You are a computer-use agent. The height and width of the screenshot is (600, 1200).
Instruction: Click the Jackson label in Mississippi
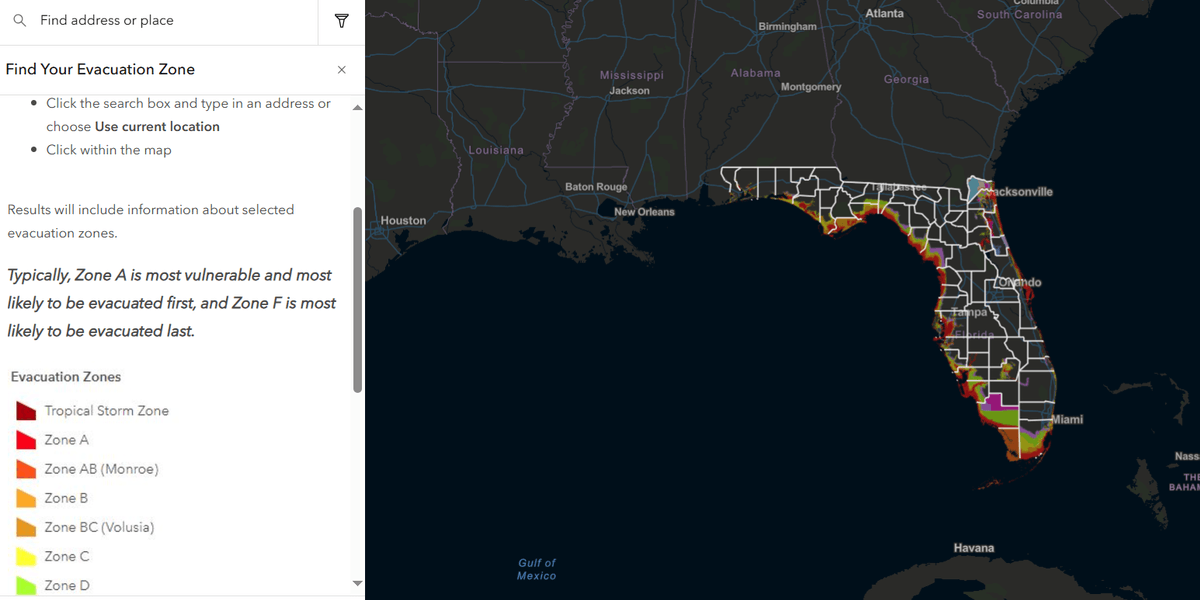[629, 91]
